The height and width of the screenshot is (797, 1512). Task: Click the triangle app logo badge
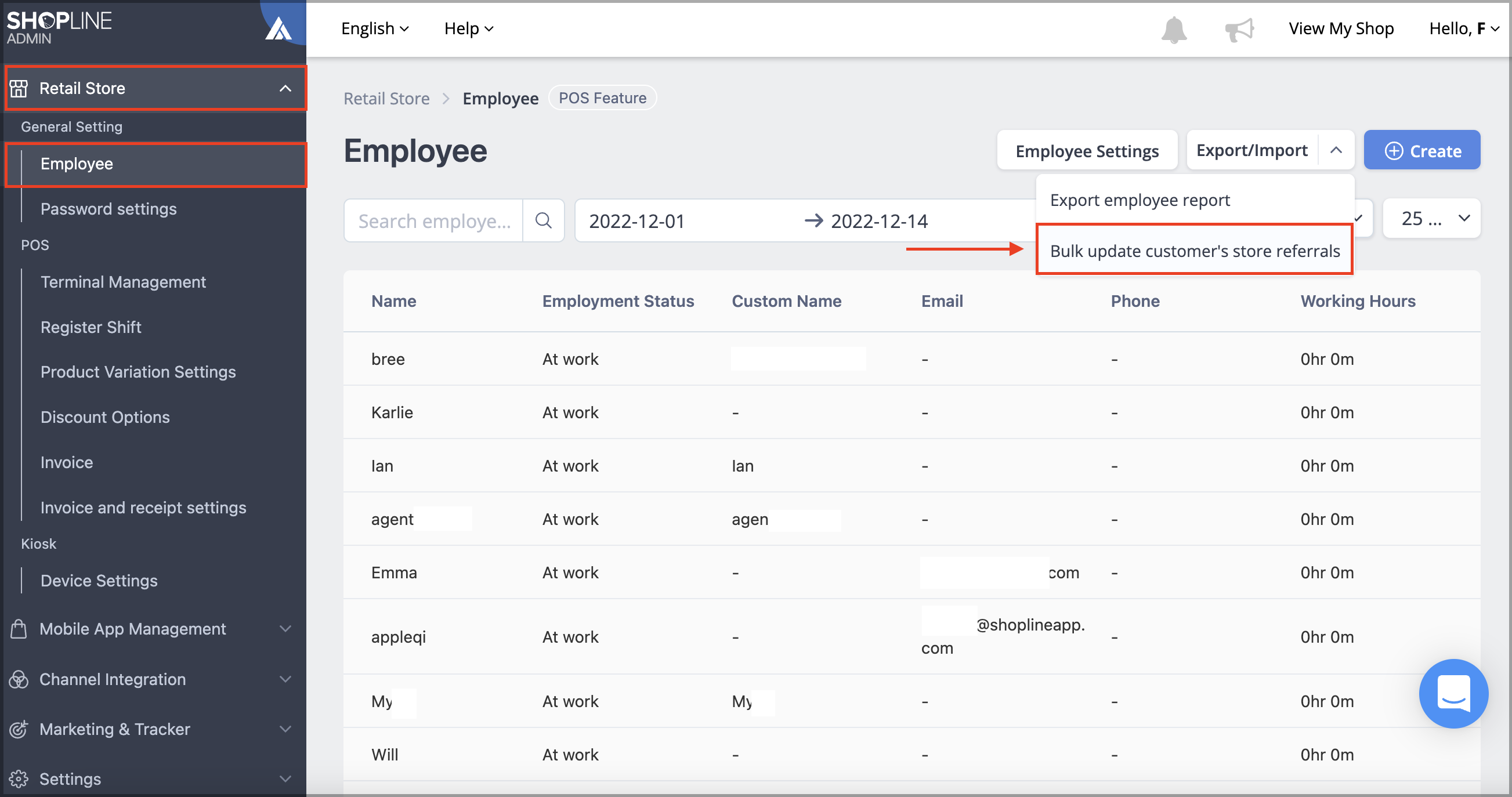[279, 28]
